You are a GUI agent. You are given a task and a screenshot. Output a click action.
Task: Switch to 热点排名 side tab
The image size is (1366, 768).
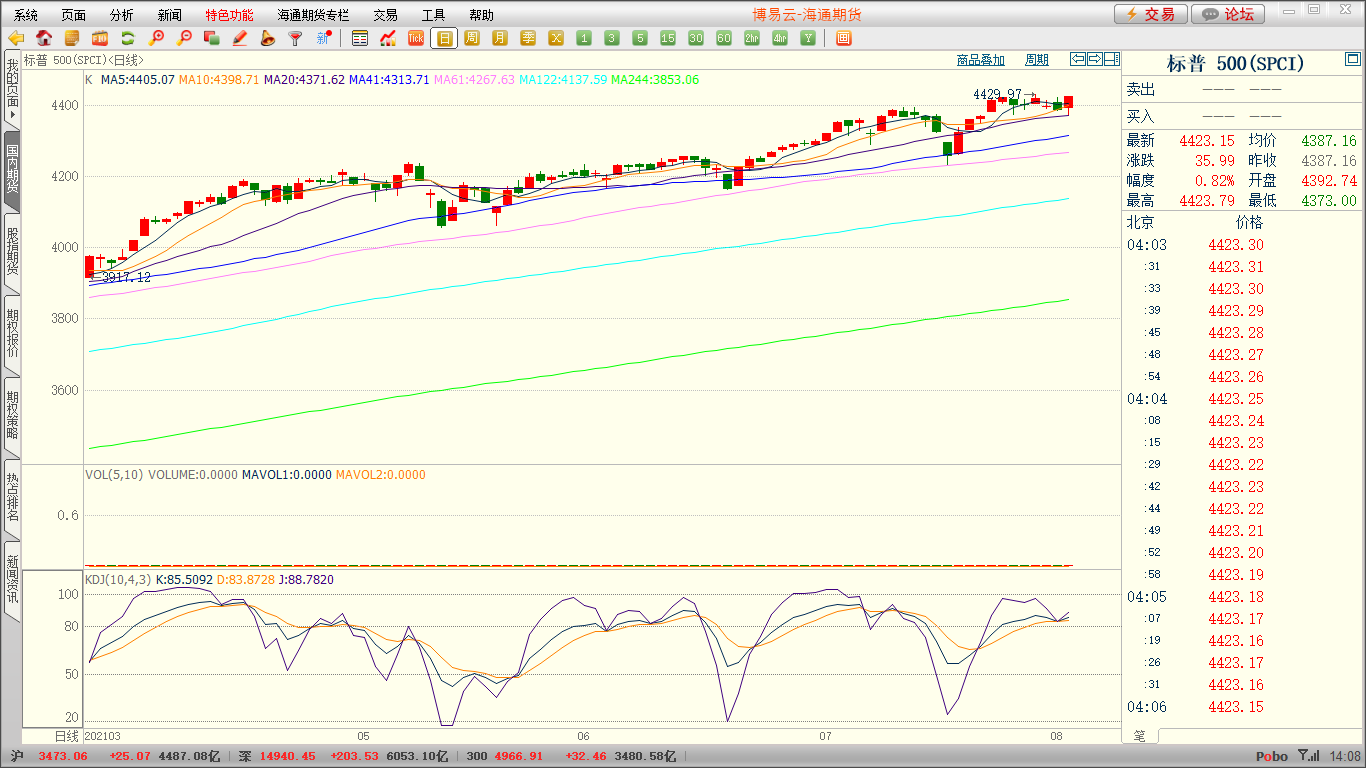click(12, 498)
